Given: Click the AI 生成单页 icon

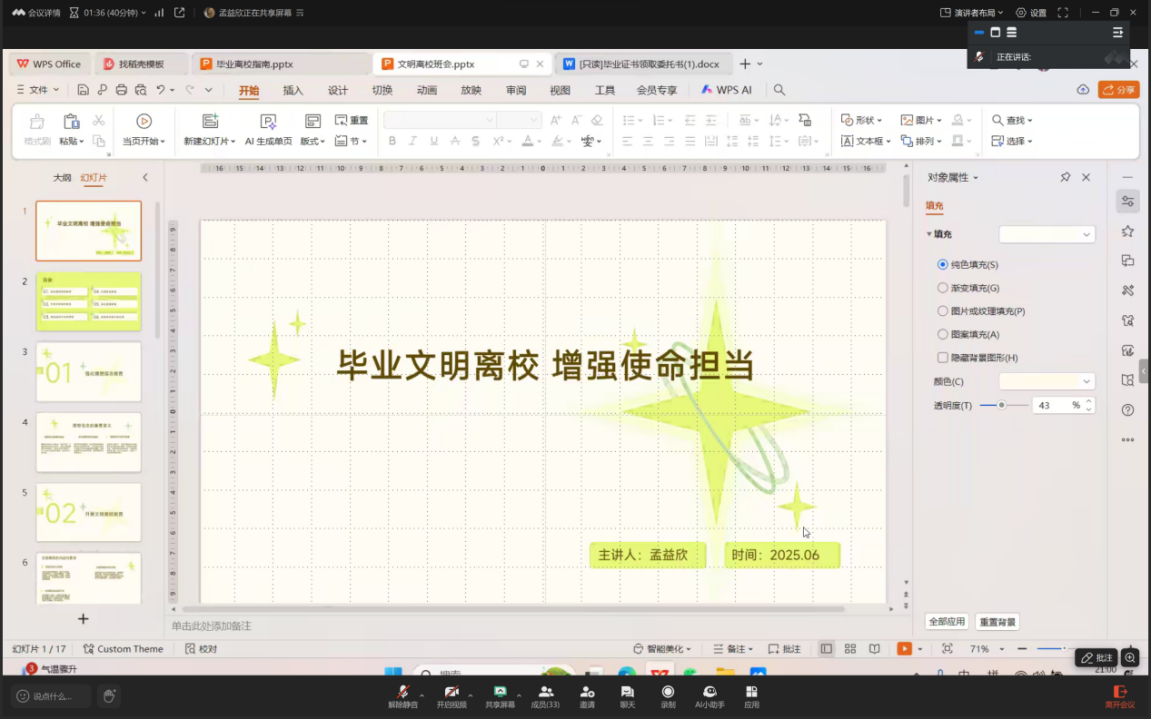Looking at the screenshot, I should (x=268, y=121).
